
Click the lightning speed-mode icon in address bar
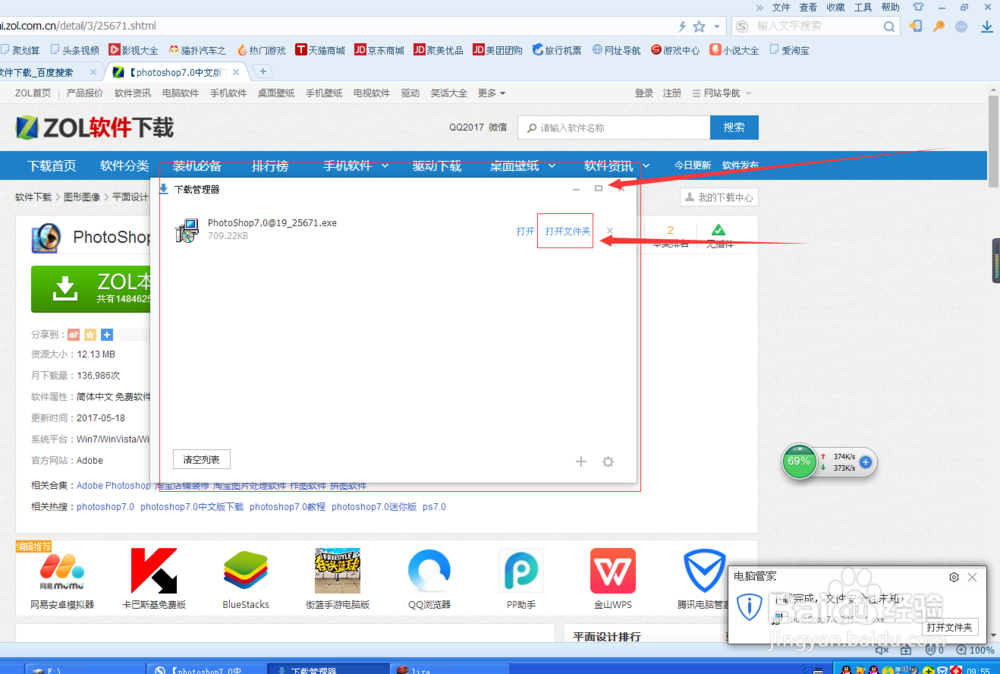click(682, 26)
